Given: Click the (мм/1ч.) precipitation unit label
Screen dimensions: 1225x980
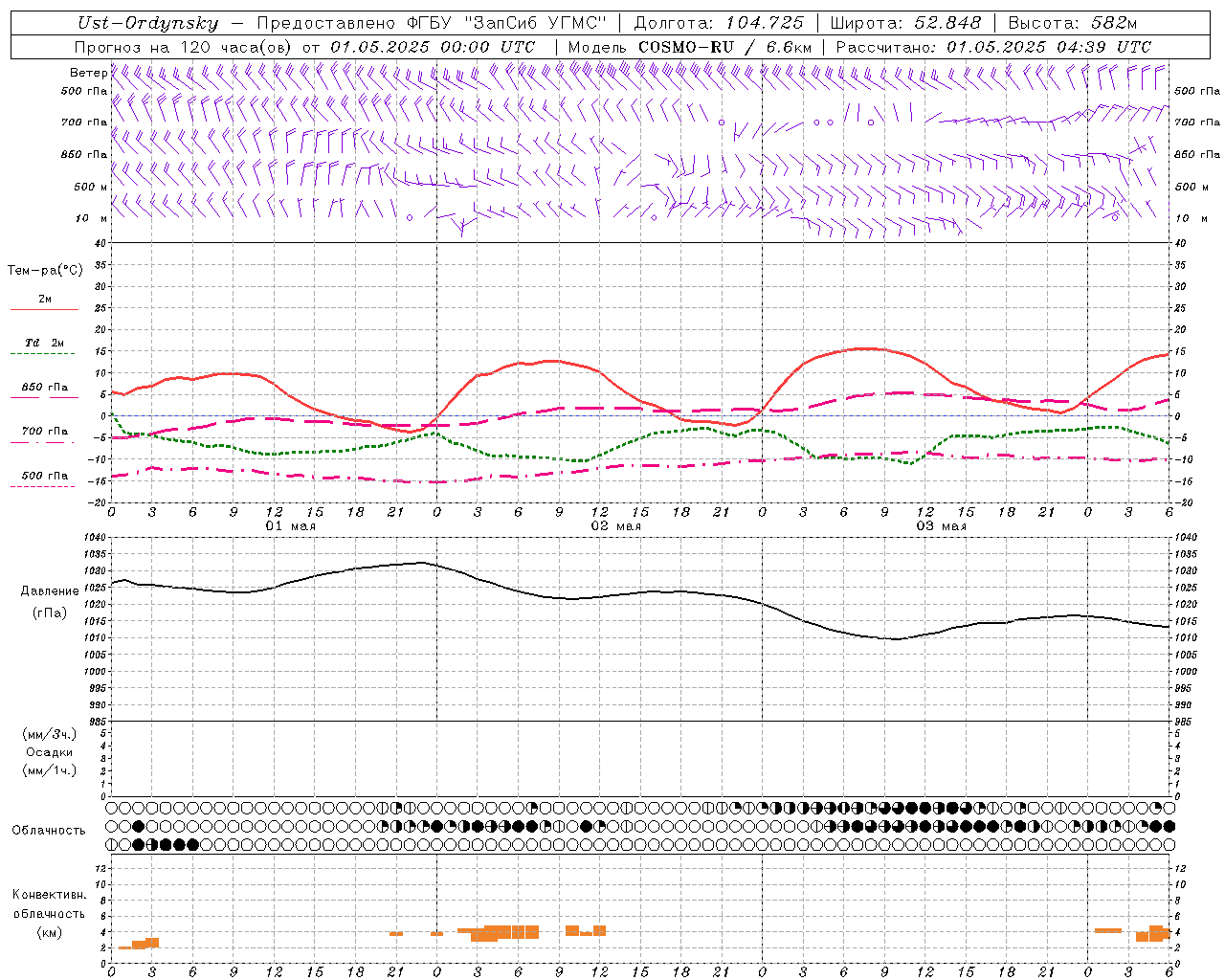Looking at the screenshot, I should 50,770.
